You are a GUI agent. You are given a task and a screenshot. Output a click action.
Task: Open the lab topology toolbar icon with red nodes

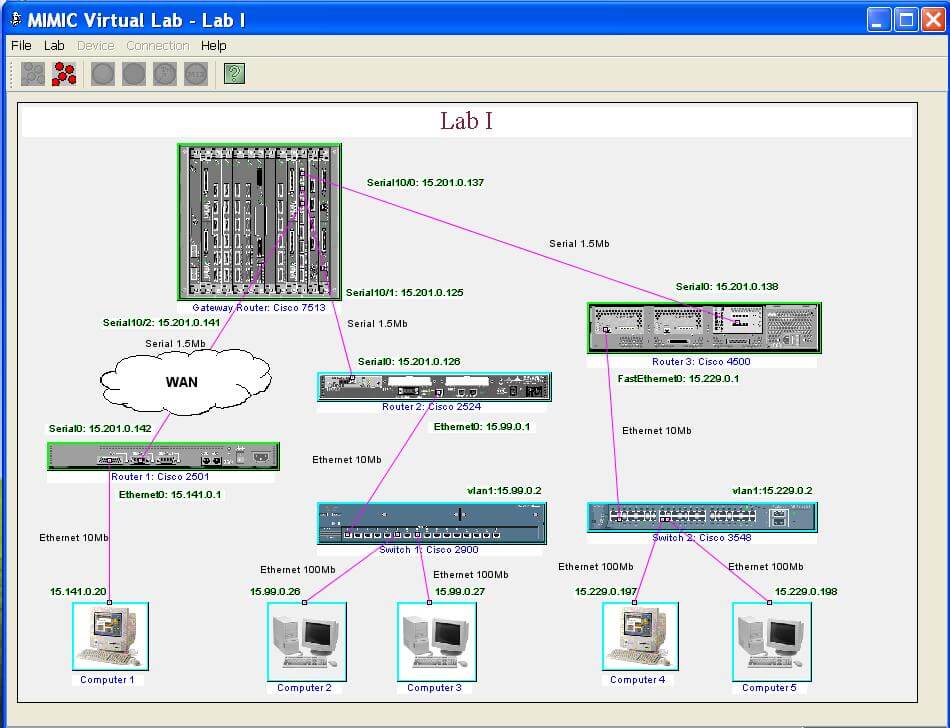tap(64, 73)
